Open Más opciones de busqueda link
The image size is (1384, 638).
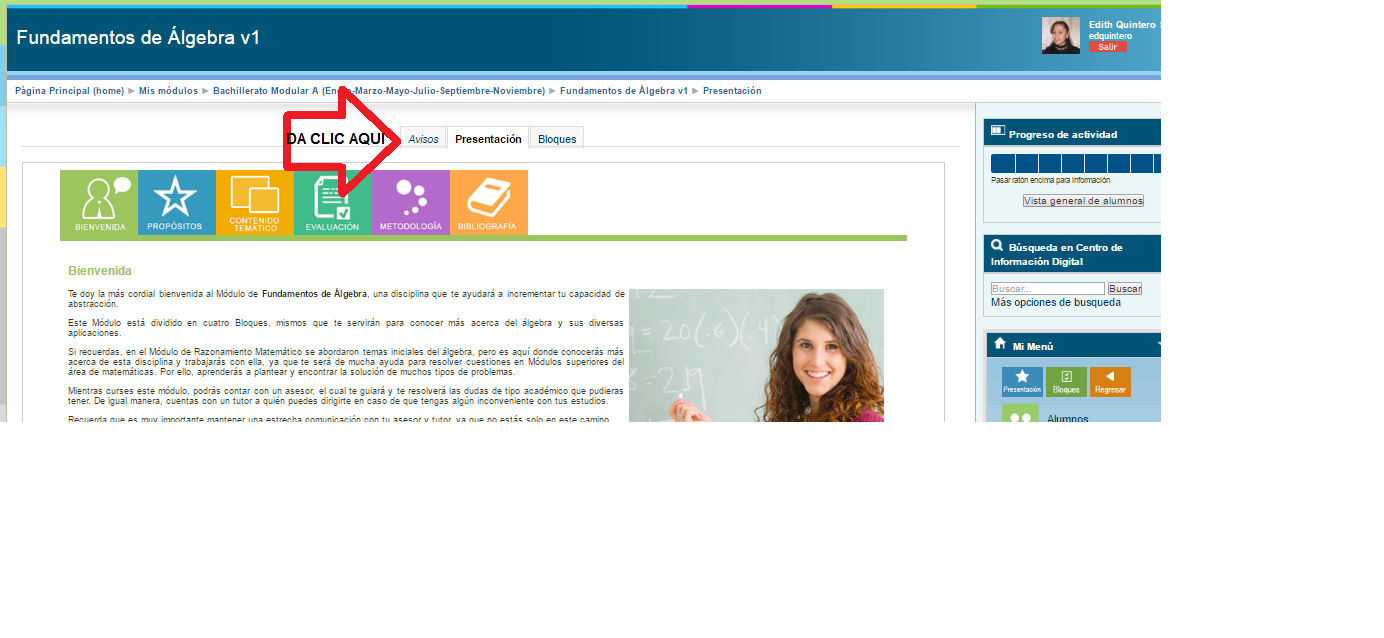[1056, 303]
